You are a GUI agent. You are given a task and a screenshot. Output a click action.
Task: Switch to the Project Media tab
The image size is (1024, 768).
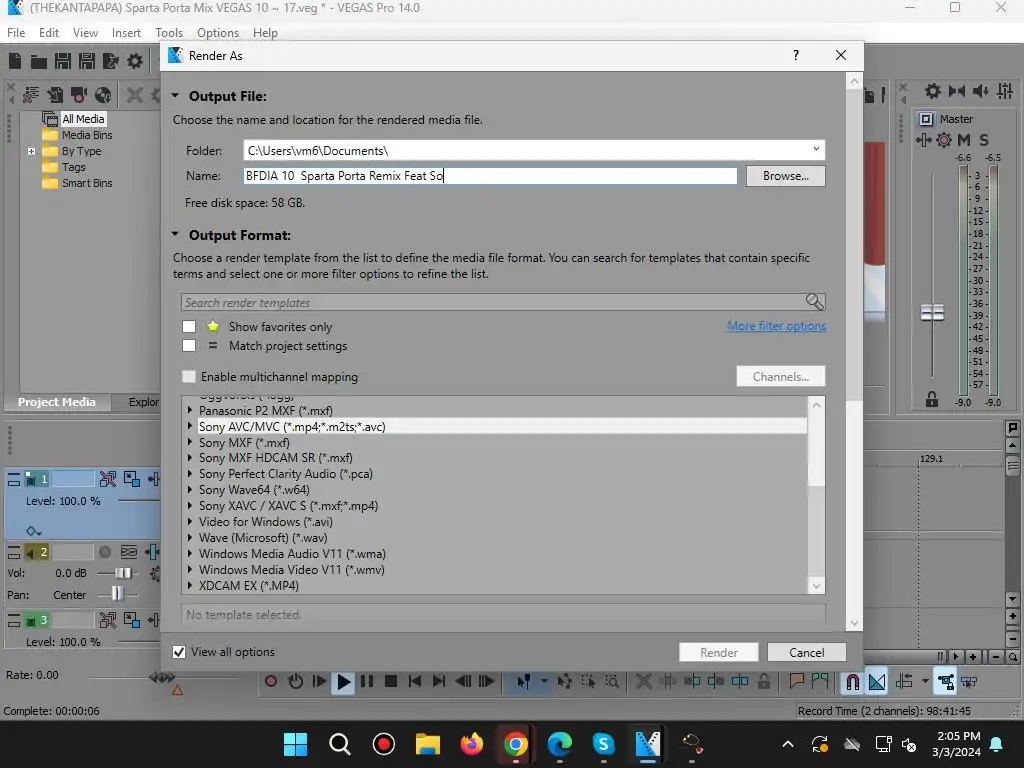[x=56, y=402]
